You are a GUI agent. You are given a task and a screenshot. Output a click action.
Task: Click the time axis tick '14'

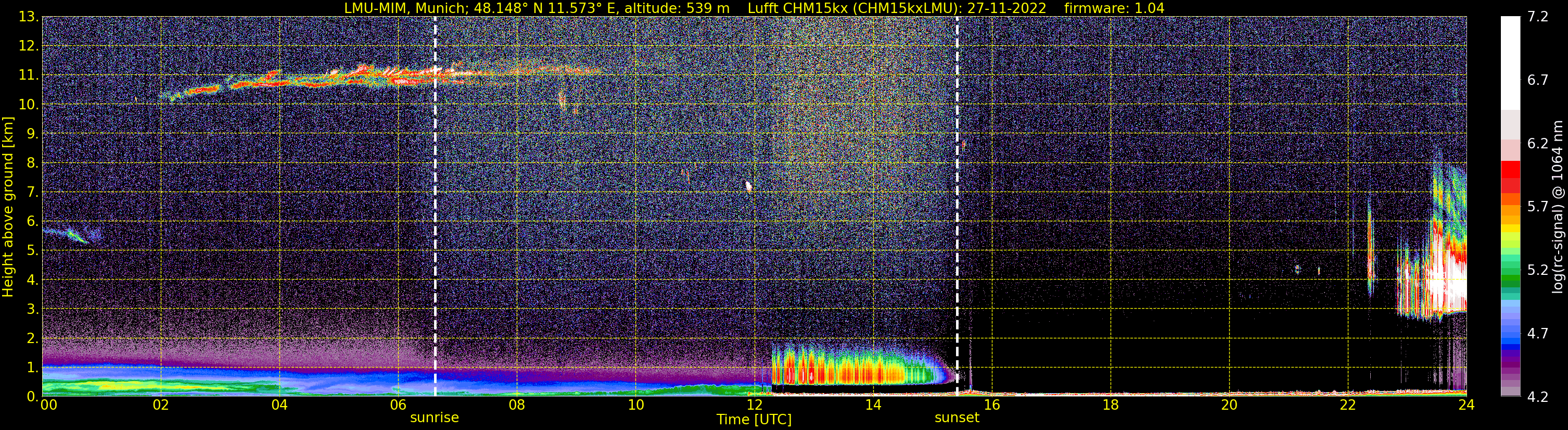pos(873,406)
